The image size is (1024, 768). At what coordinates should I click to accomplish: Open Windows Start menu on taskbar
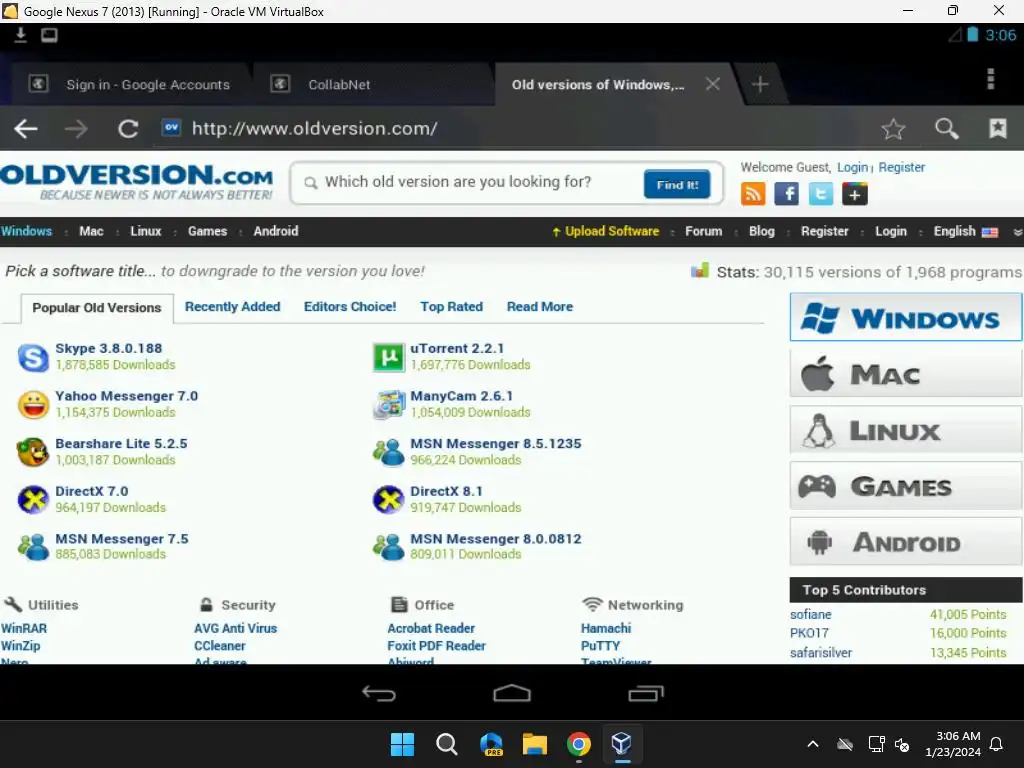click(402, 744)
